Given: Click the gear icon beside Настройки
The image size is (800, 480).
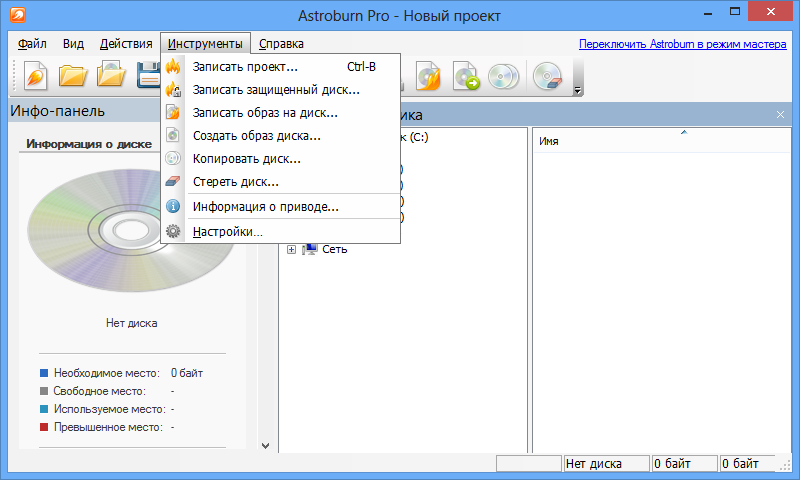Looking at the screenshot, I should [x=173, y=232].
